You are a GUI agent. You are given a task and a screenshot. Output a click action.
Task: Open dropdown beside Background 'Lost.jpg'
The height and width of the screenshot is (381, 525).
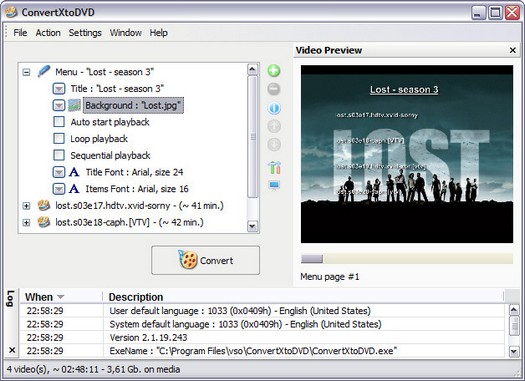(x=59, y=105)
